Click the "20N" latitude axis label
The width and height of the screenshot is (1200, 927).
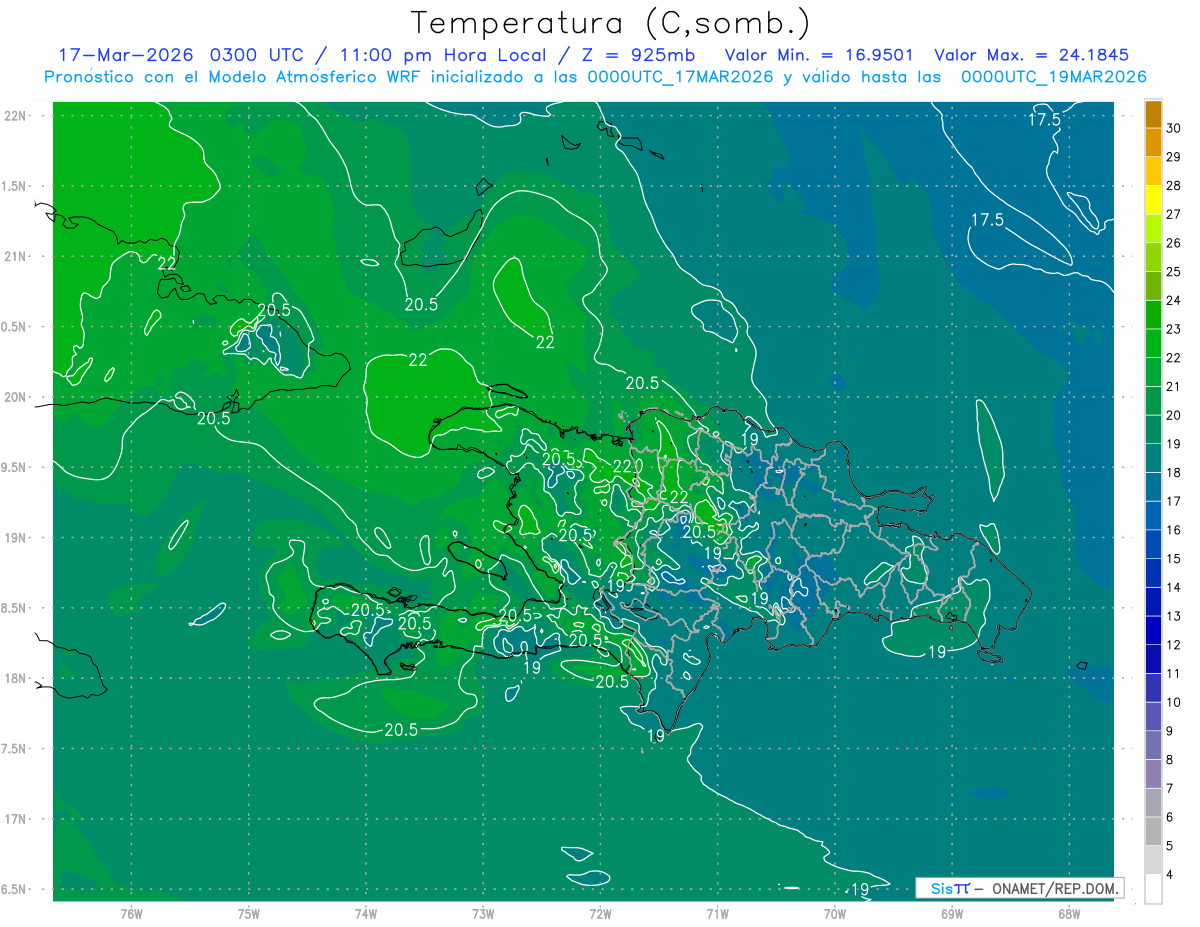pyautogui.click(x=15, y=397)
